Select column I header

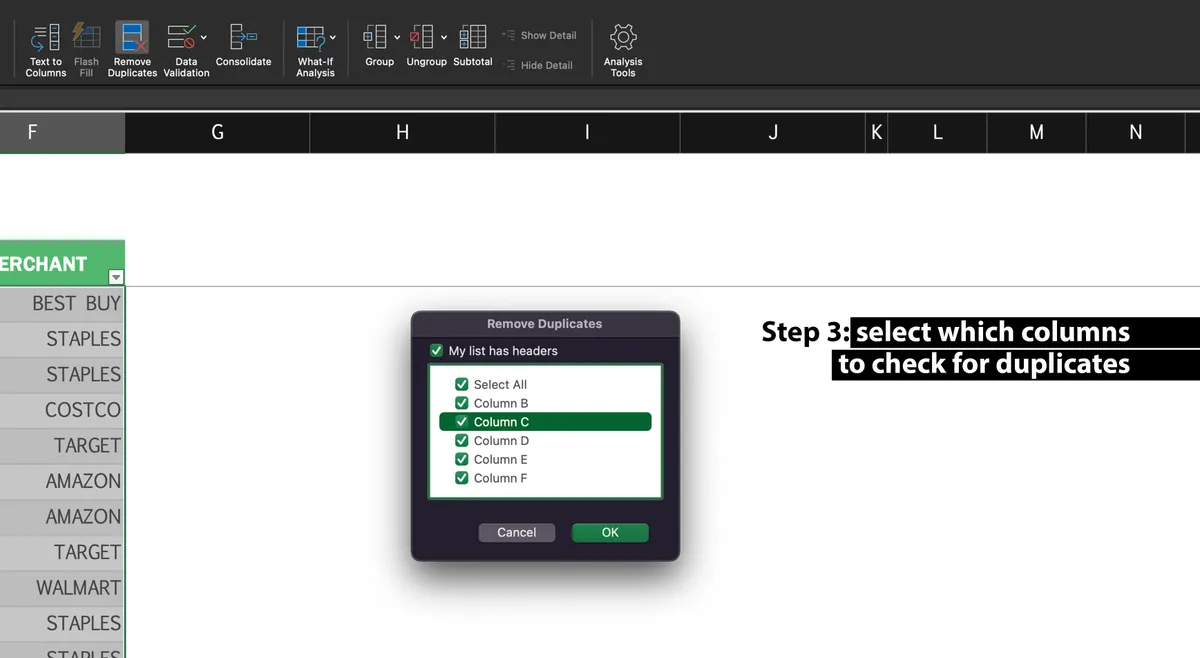point(587,132)
